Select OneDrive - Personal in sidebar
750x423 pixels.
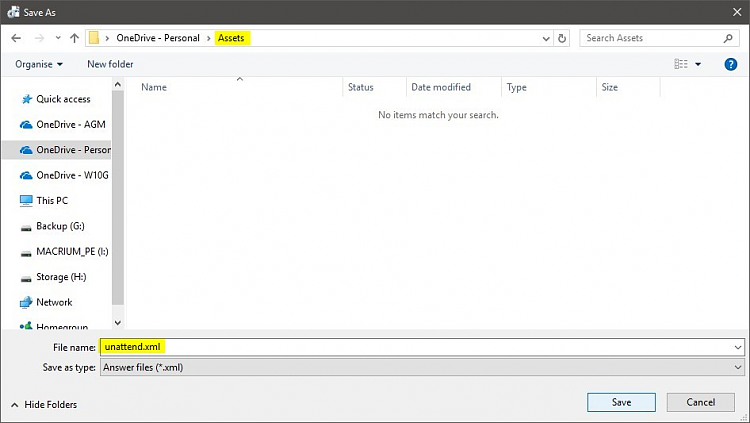point(56,150)
